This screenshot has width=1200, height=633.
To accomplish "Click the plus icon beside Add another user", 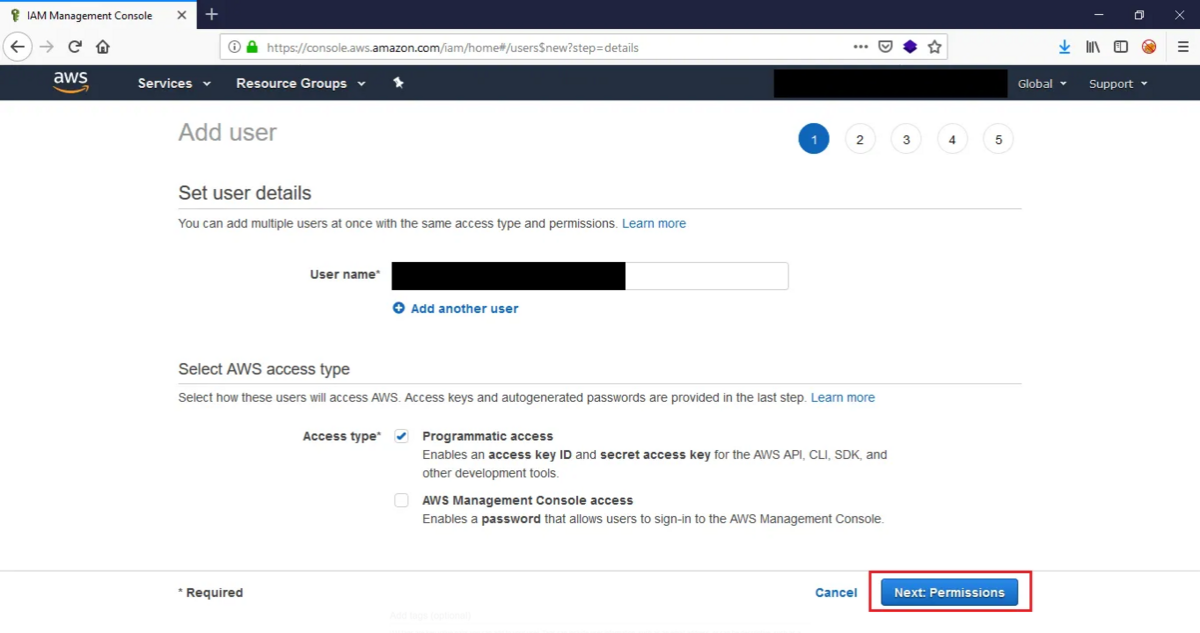I will [x=399, y=308].
